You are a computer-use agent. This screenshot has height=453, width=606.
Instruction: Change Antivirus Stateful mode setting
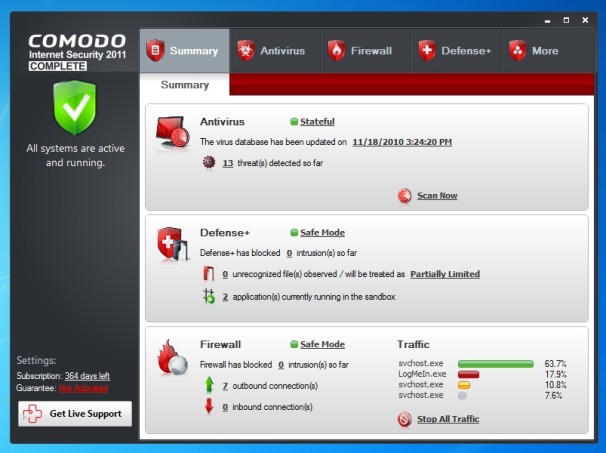click(x=317, y=122)
